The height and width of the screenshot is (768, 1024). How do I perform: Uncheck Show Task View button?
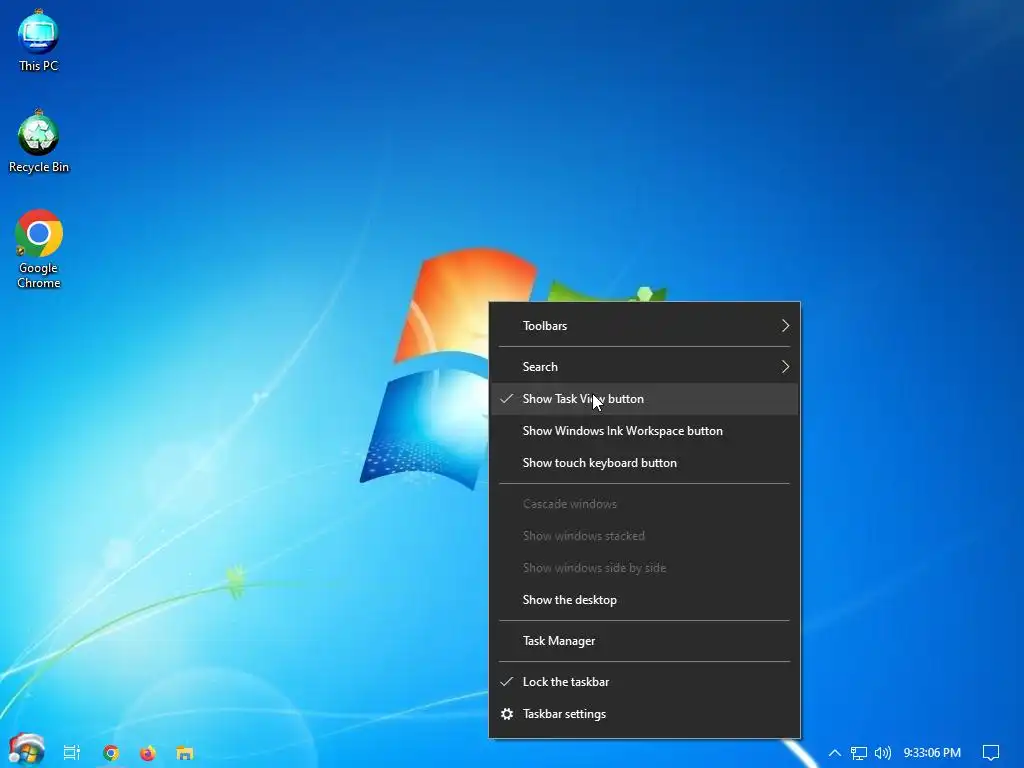pos(645,399)
